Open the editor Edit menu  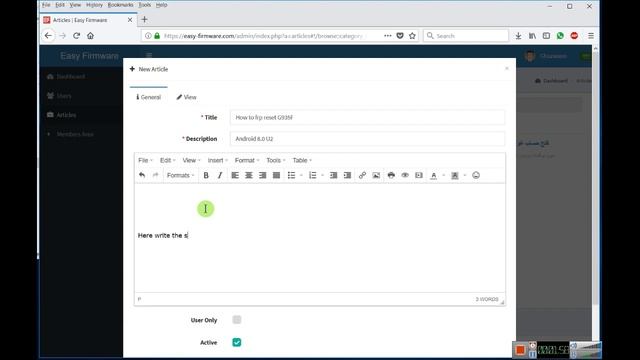pos(167,160)
